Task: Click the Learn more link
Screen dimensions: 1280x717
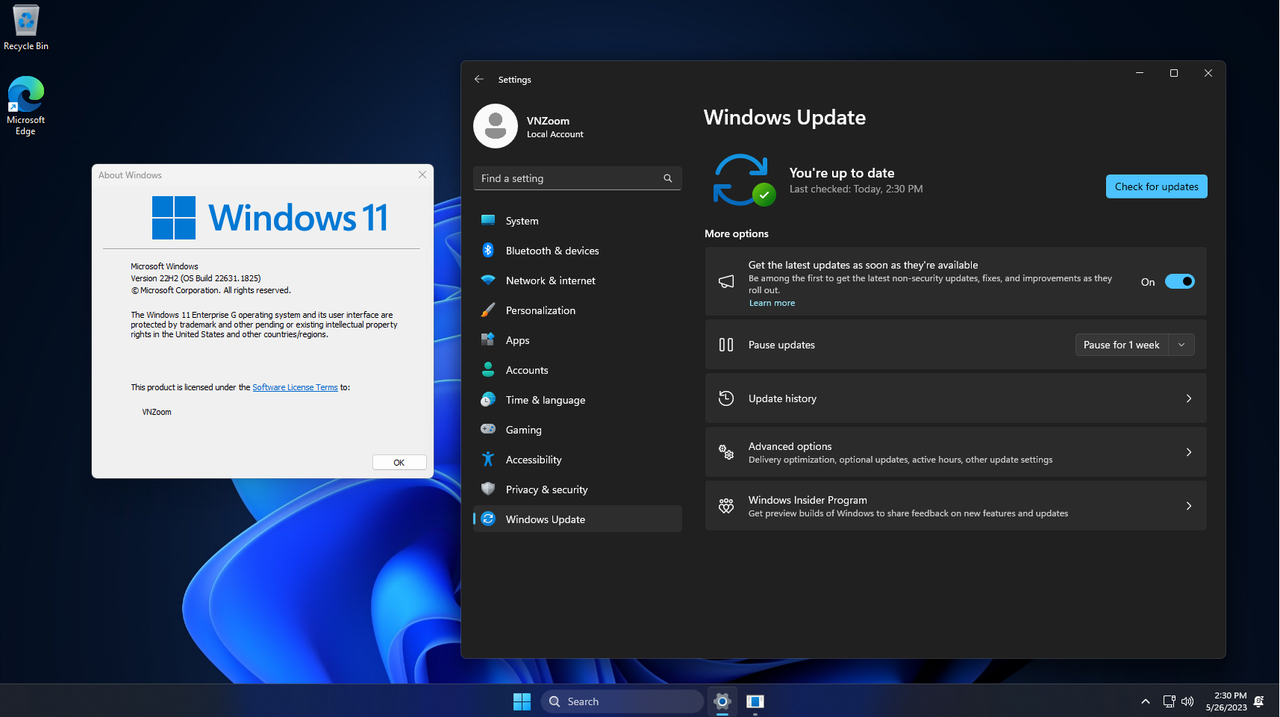Action: [772, 303]
